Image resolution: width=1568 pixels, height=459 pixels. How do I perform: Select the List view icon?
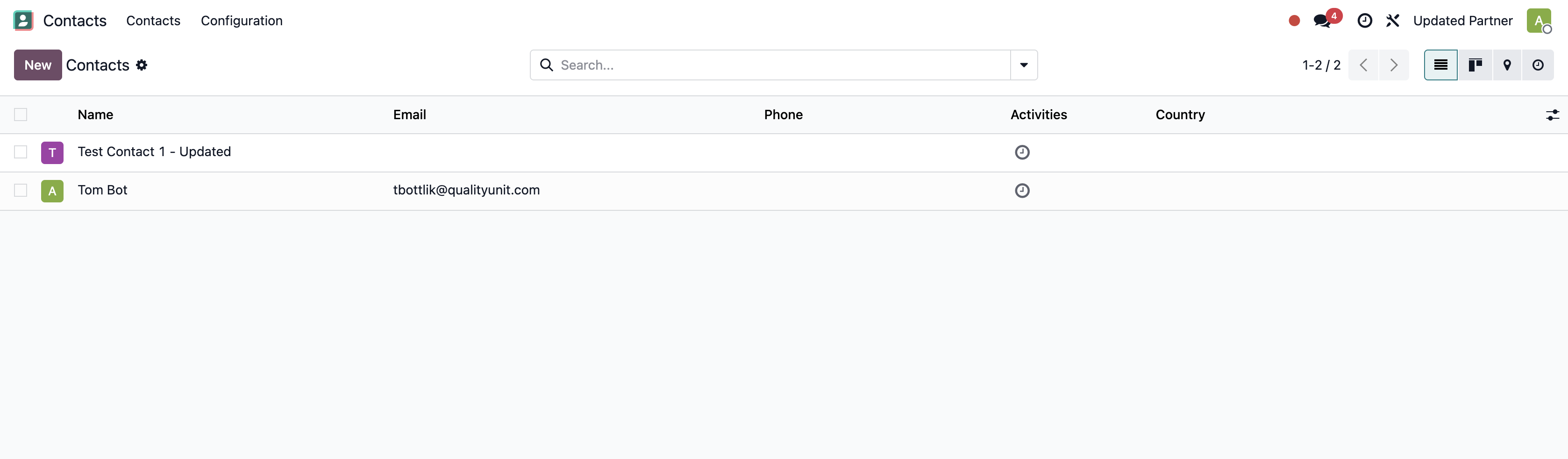(1440, 65)
